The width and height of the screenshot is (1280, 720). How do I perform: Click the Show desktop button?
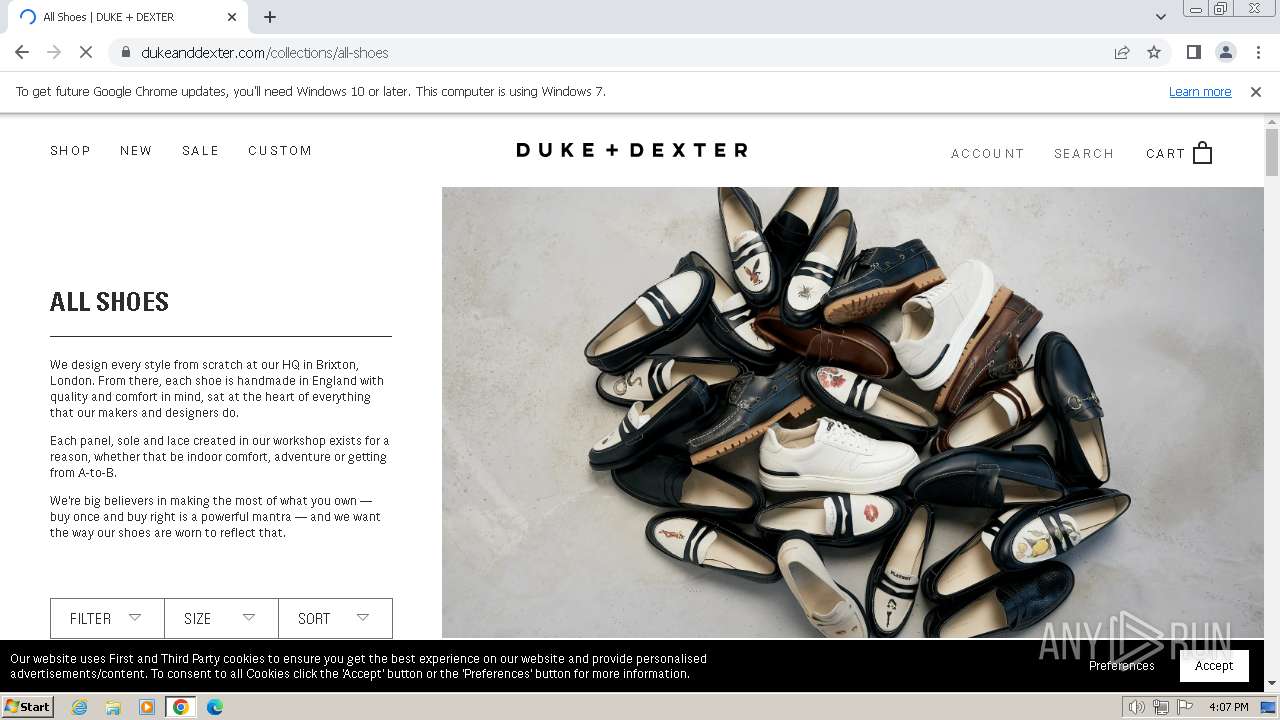(x=1269, y=707)
